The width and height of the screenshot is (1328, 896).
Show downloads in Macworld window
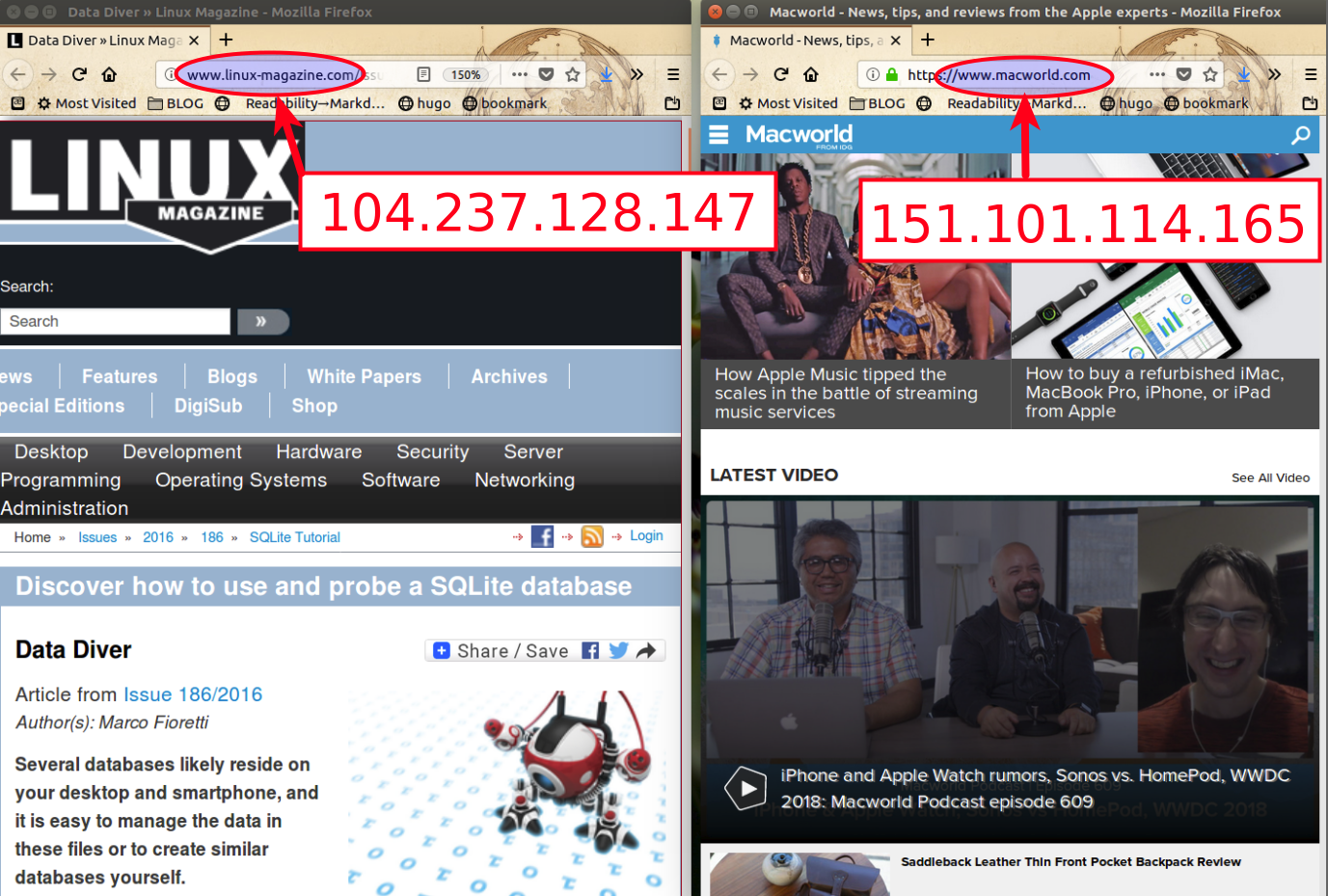tap(1243, 74)
